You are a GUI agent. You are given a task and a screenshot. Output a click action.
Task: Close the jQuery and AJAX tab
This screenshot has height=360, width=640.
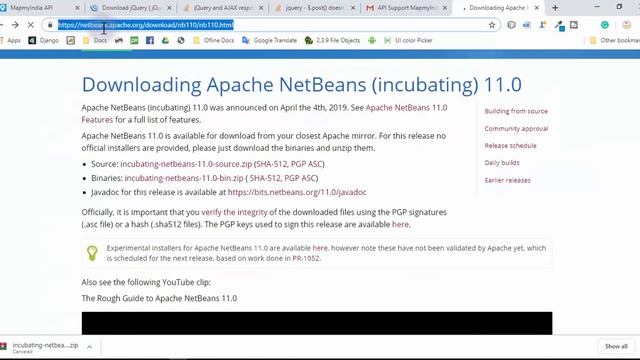[x=261, y=8]
